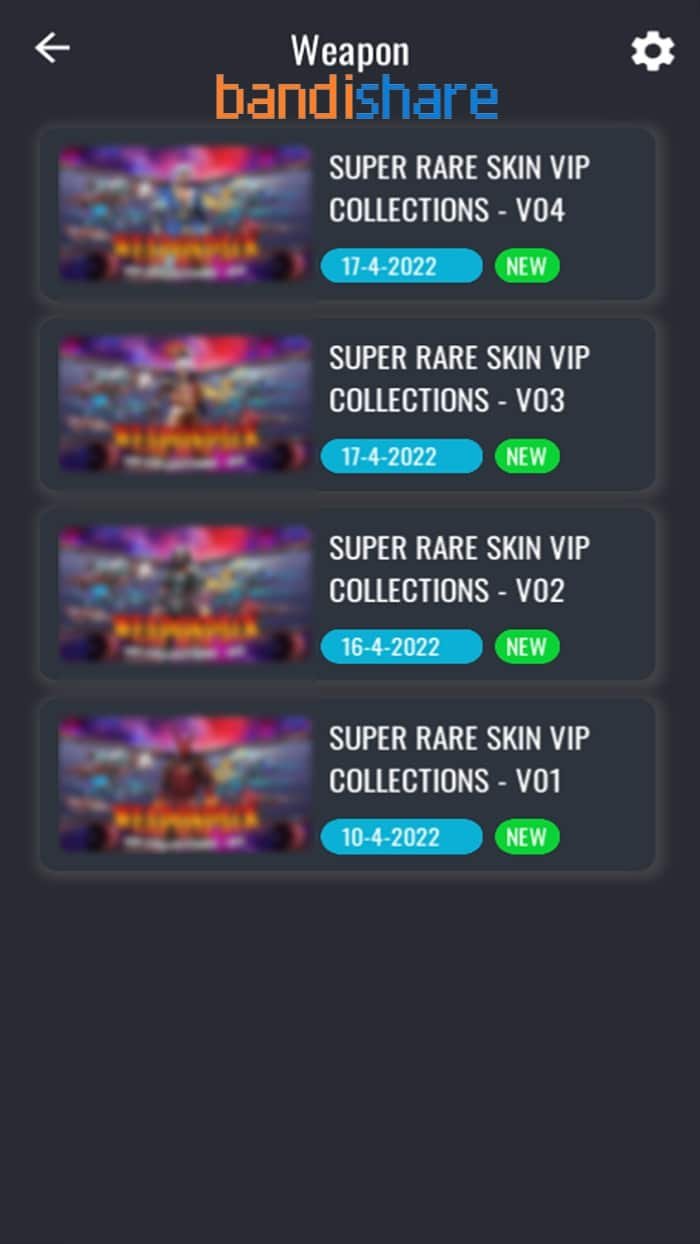Open the V04 collection thumbnail image
The width and height of the screenshot is (700, 1244).
(x=186, y=213)
